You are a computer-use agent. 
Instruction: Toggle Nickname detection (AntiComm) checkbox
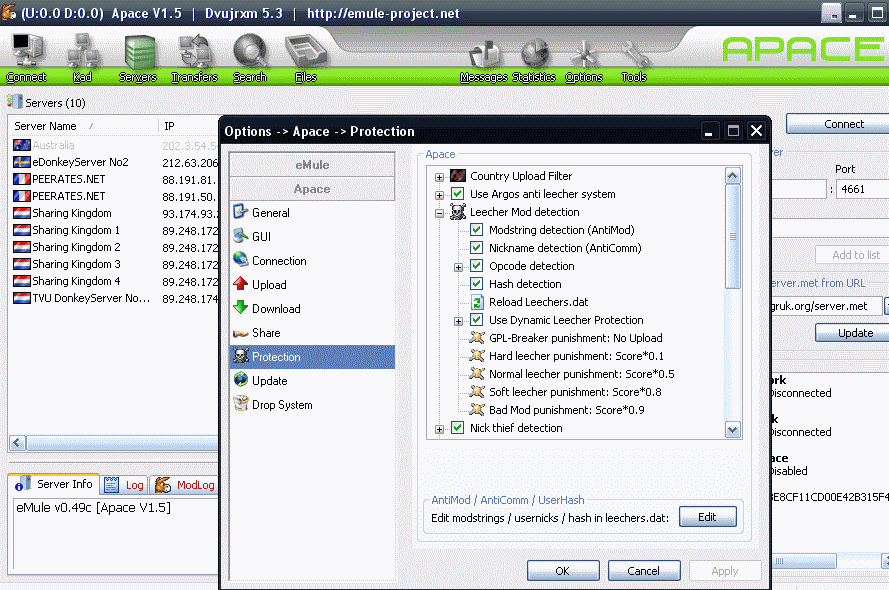point(477,248)
